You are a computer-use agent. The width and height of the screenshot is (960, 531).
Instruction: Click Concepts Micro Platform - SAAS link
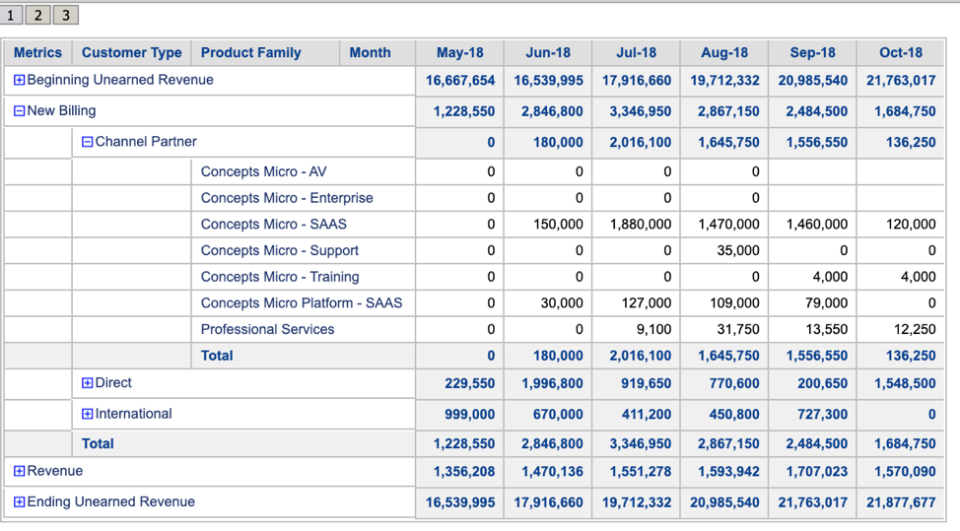(x=302, y=303)
